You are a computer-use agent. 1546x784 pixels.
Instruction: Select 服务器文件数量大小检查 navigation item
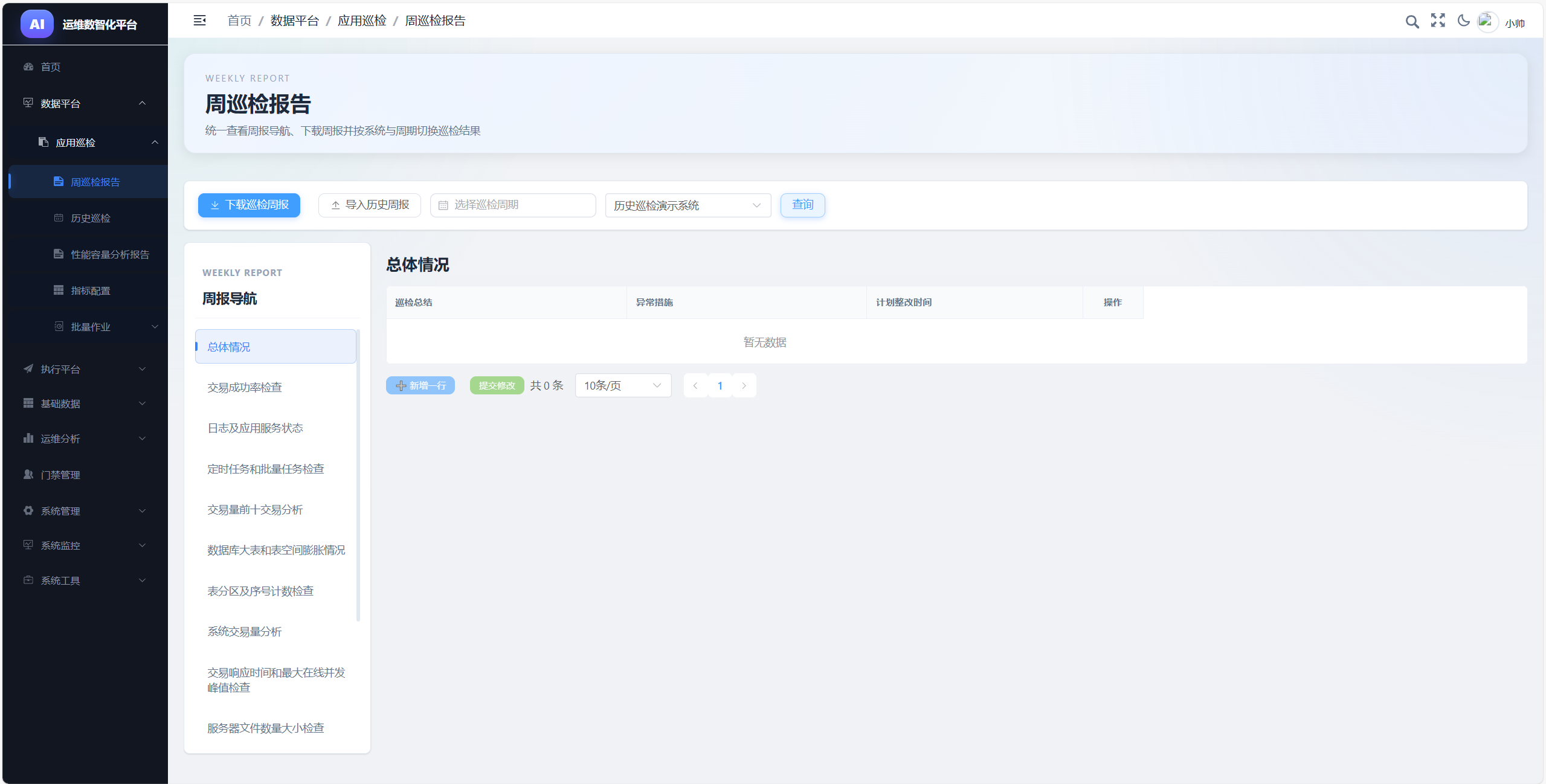[x=275, y=728]
